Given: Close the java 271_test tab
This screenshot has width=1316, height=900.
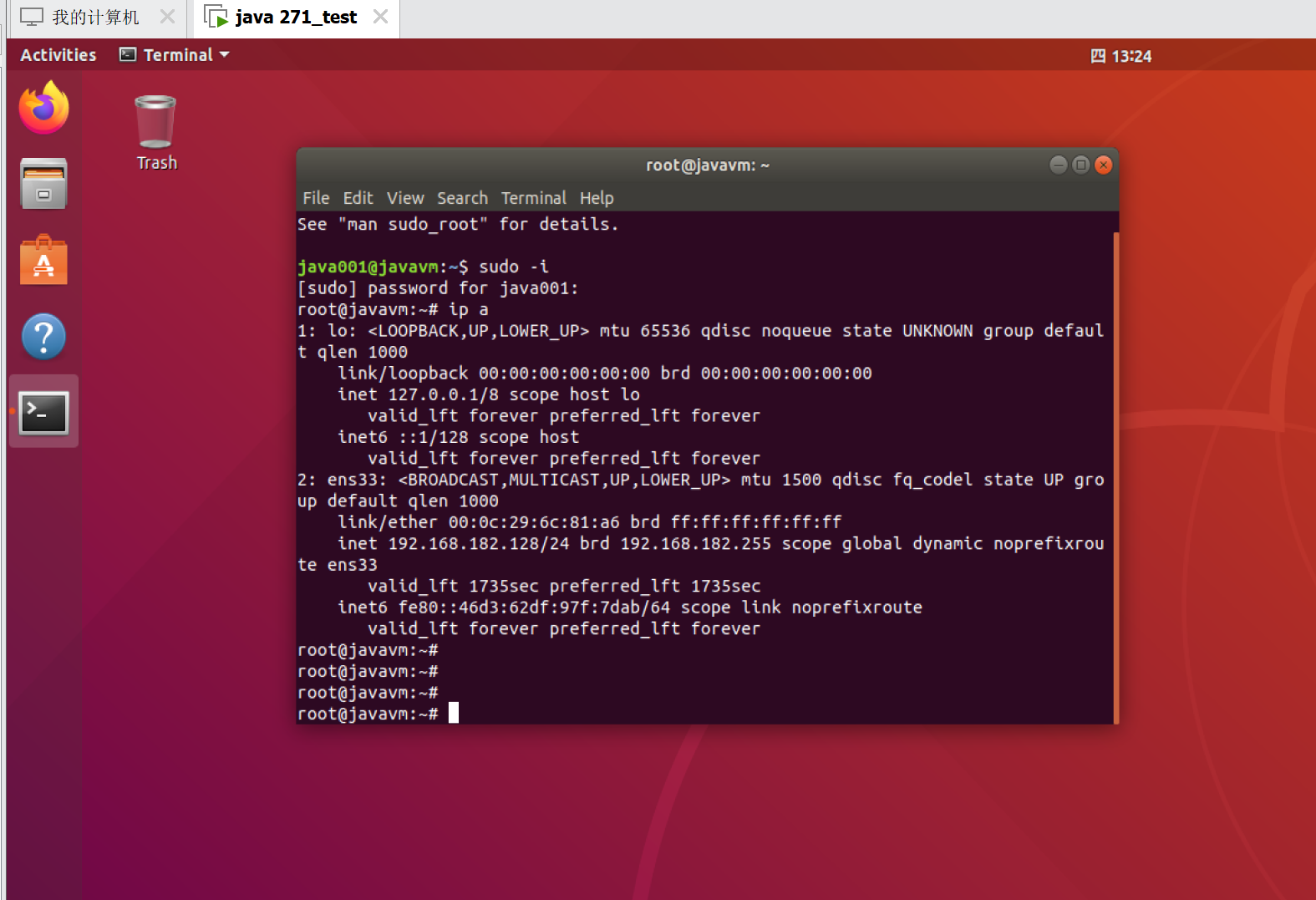Looking at the screenshot, I should pos(380,17).
